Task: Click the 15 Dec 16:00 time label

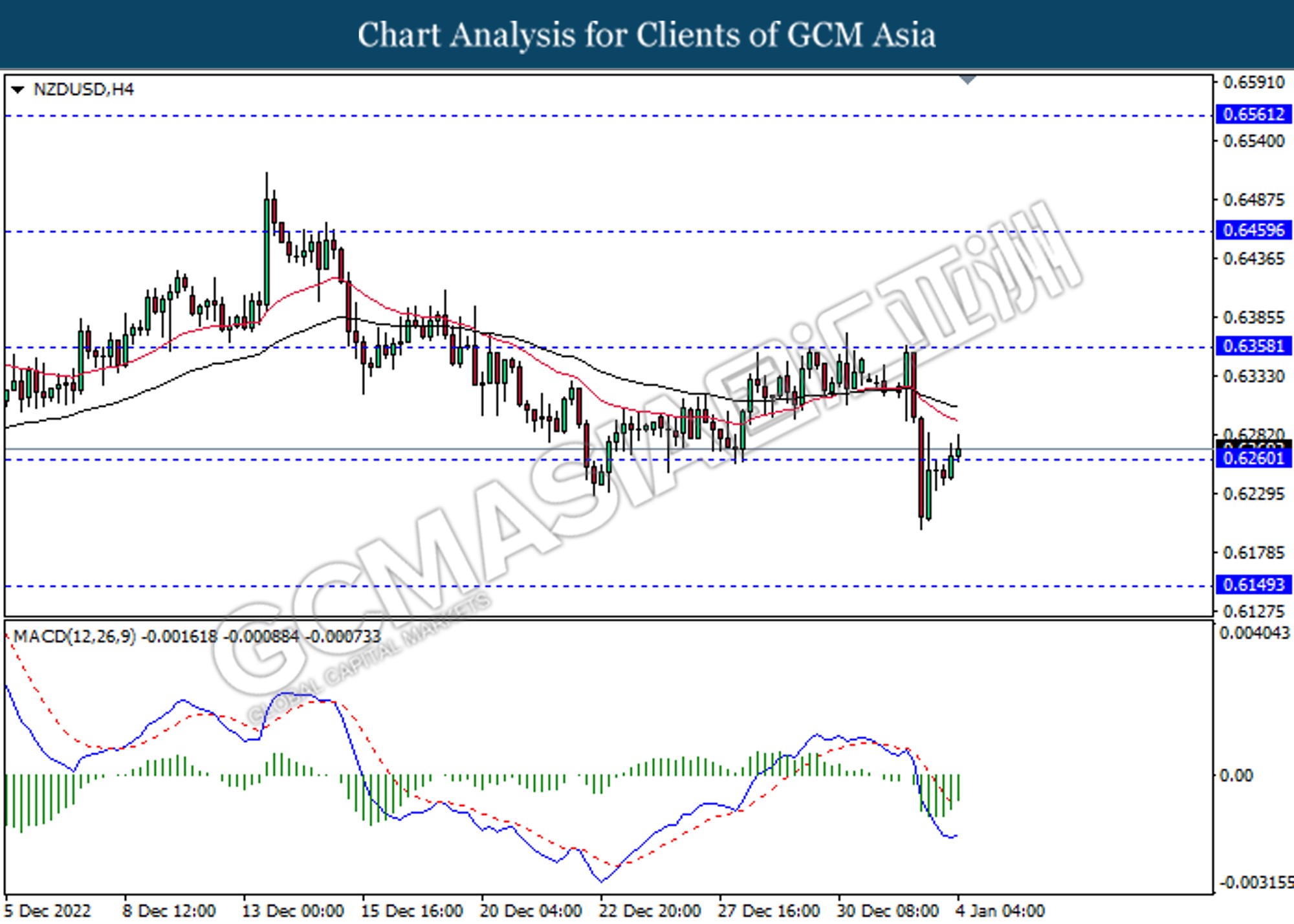Action: coord(412,911)
